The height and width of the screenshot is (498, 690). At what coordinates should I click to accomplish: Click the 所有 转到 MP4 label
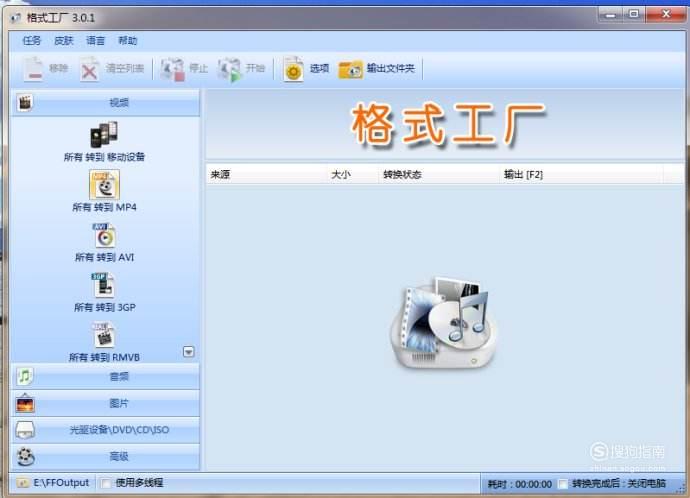pos(104,207)
